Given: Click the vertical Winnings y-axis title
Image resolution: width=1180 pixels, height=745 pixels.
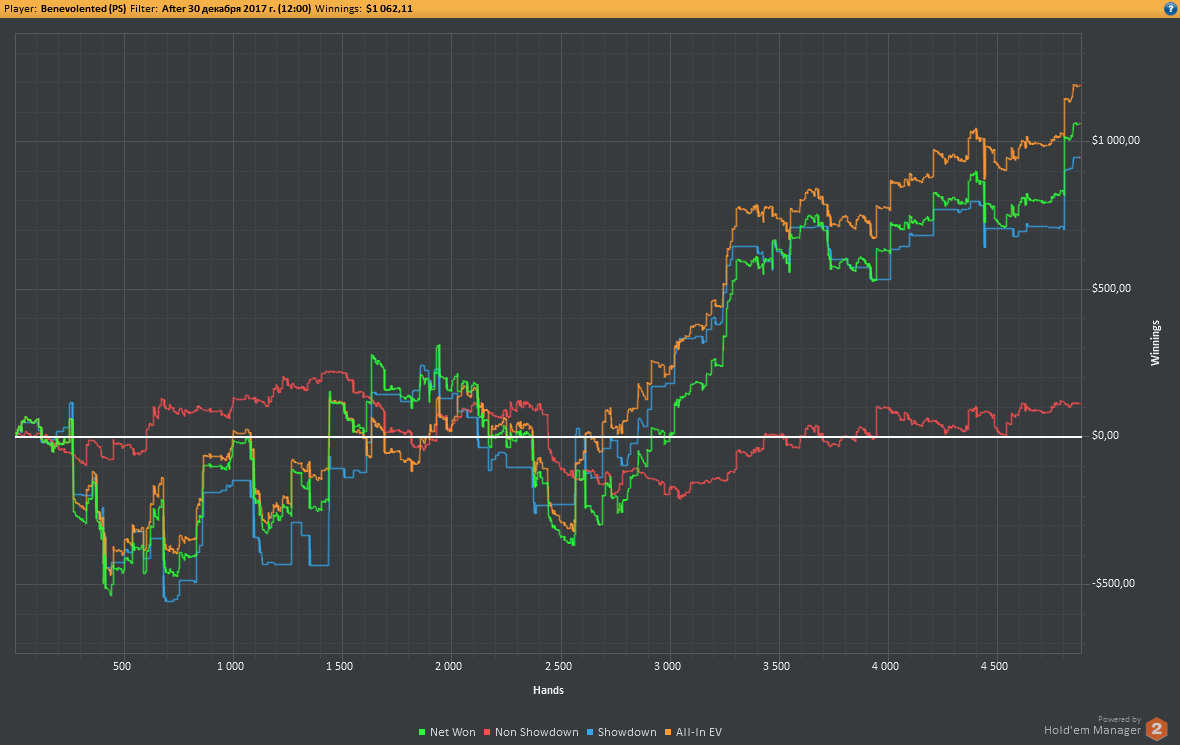Looking at the screenshot, I should click(x=1156, y=343).
